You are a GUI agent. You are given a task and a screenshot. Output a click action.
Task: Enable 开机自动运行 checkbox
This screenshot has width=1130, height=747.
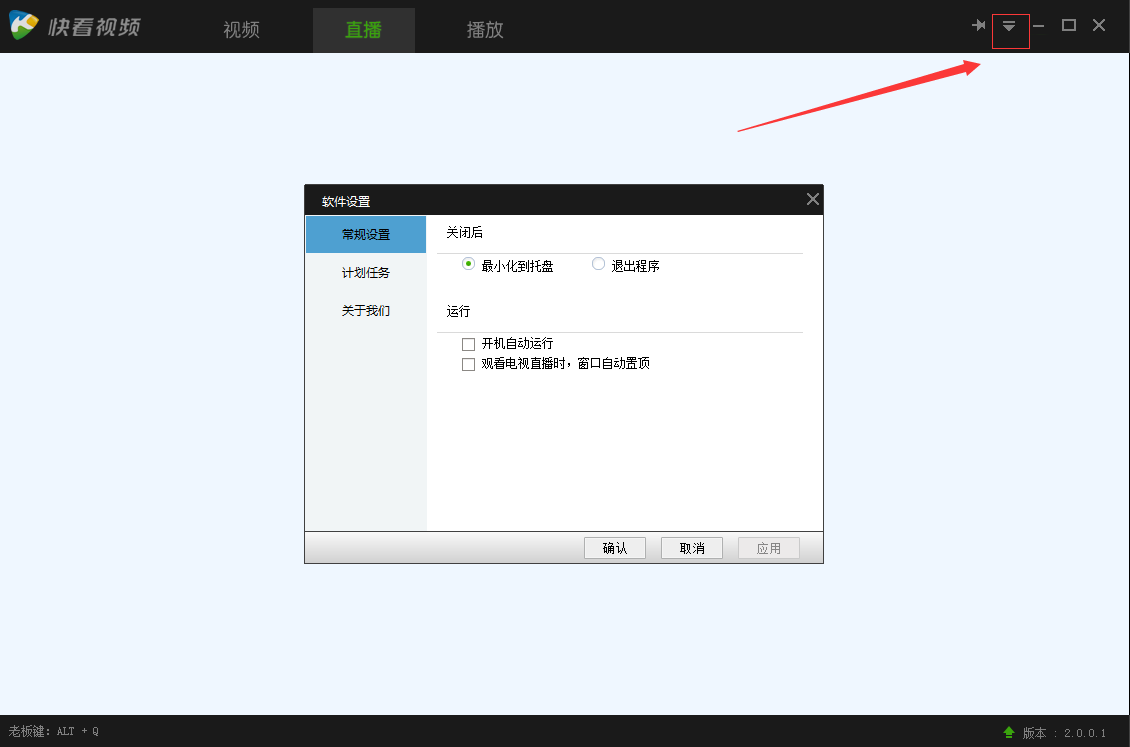tap(468, 343)
